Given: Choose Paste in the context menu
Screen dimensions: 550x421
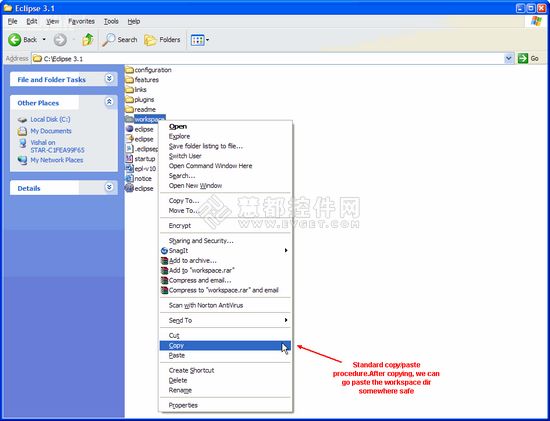Looking at the screenshot, I should pyautogui.click(x=225, y=355).
